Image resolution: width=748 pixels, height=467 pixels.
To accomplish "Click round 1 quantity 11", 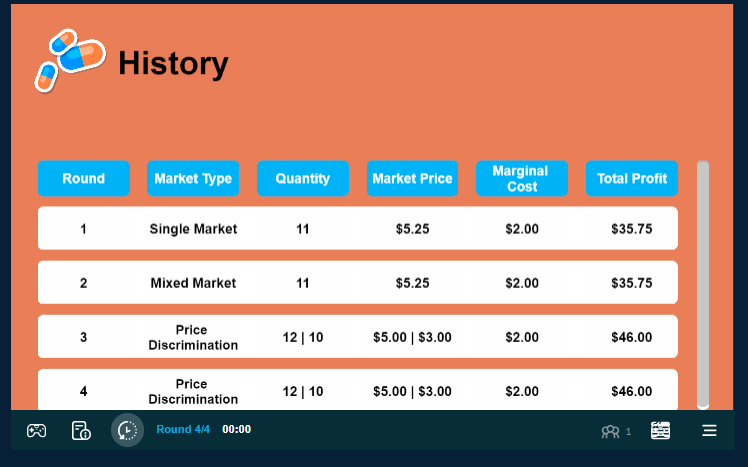I will click(x=303, y=229).
